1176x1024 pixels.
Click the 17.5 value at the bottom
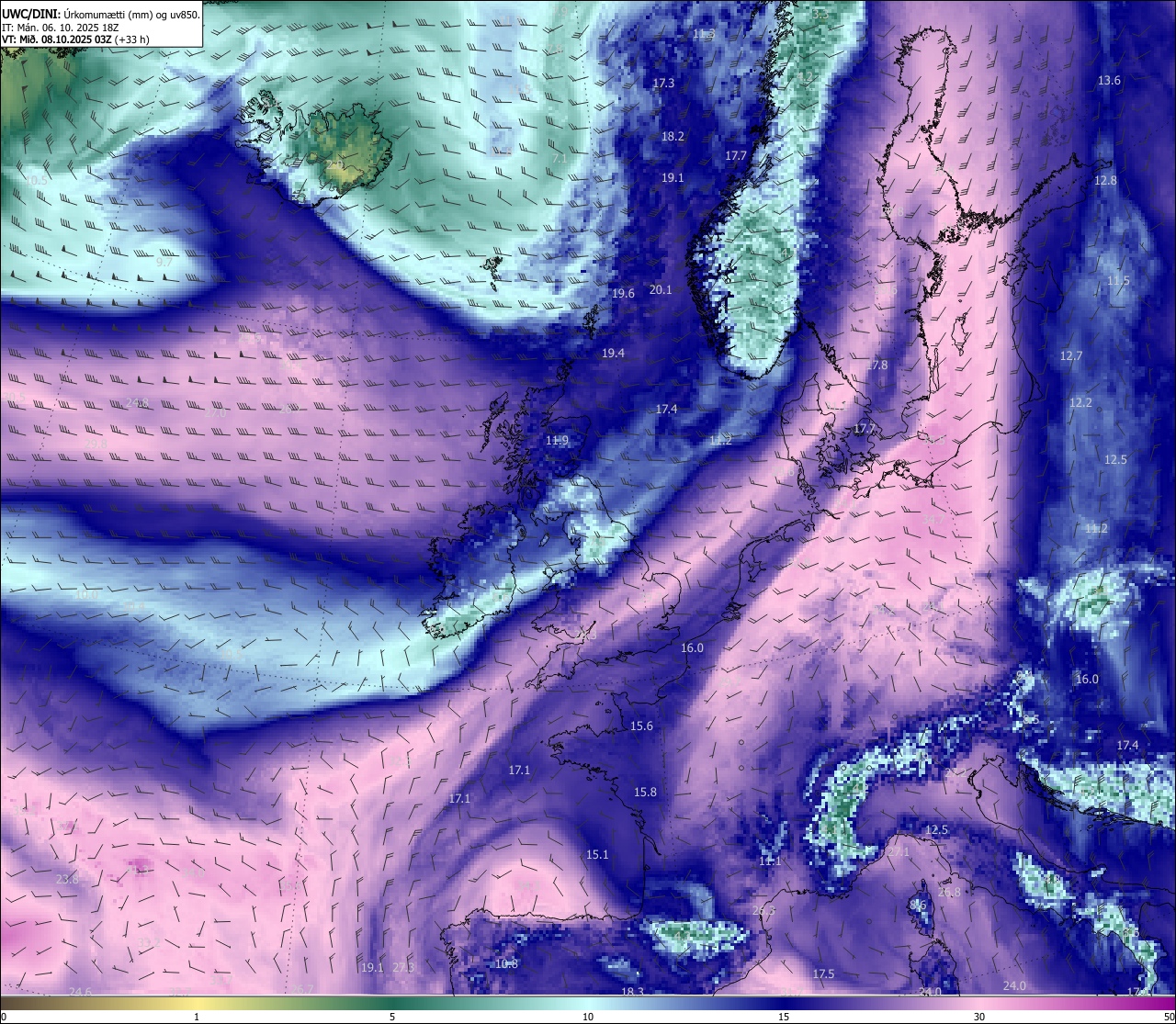[823, 973]
